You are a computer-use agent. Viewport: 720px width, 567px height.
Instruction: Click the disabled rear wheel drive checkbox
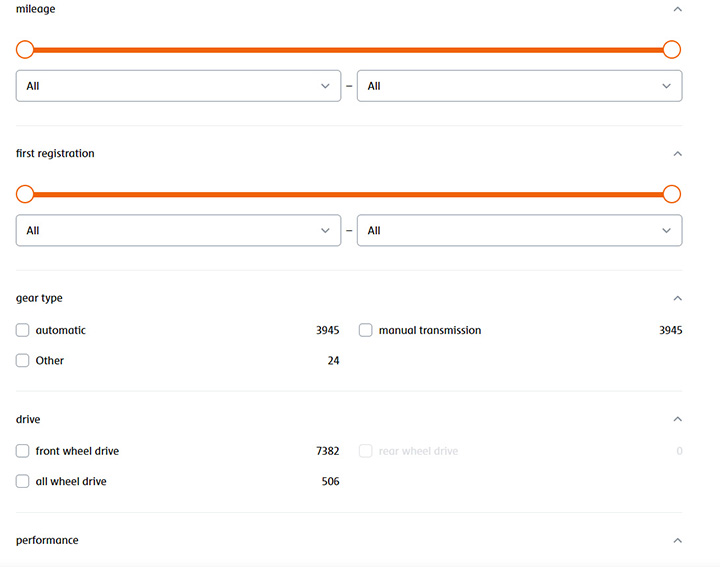coord(366,451)
